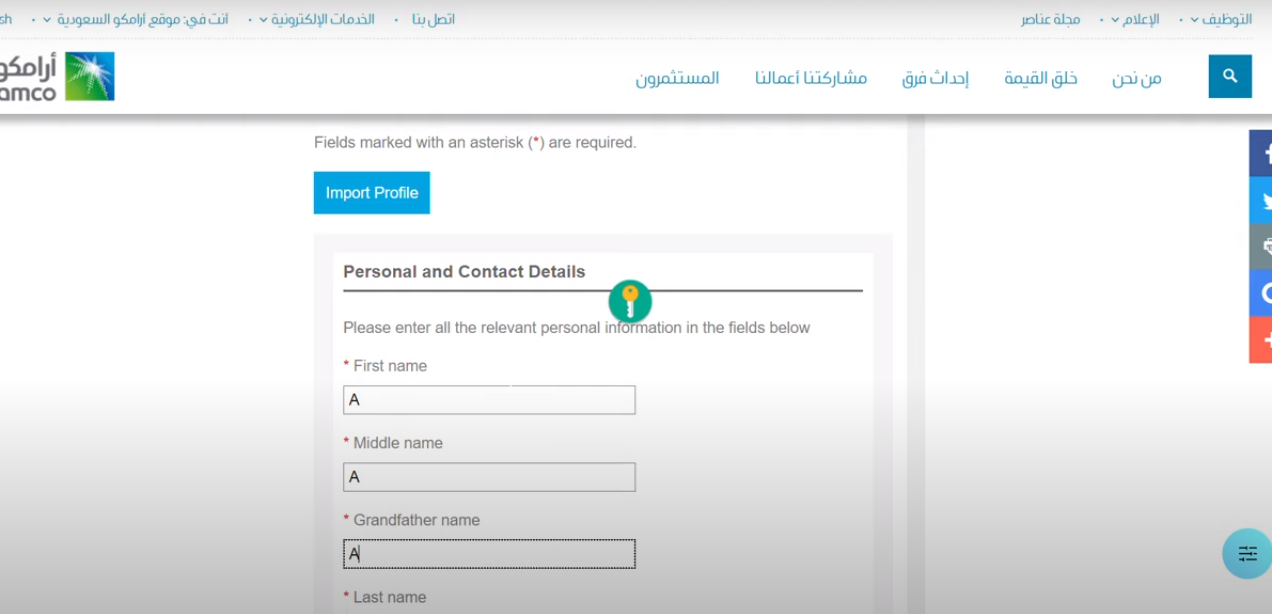
Task: Open the المستثمرون menu item
Action: 677,78
